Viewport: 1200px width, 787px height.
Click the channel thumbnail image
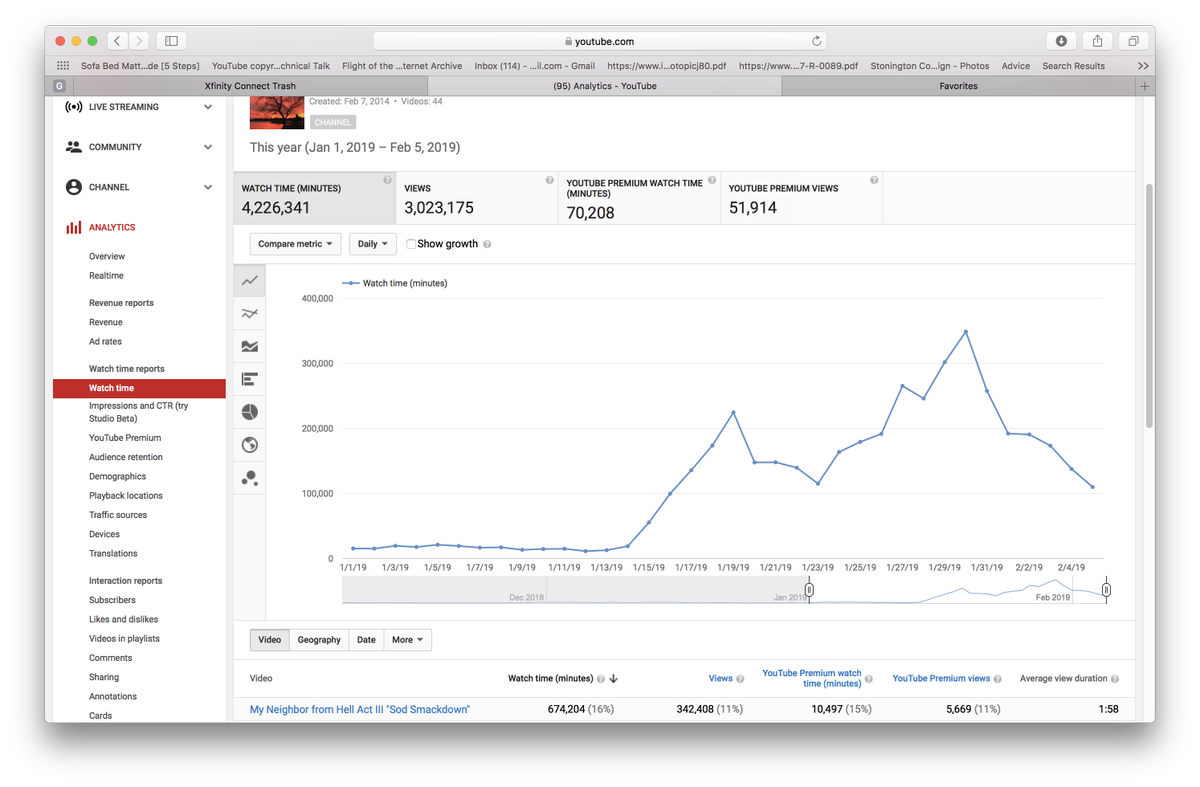pyautogui.click(x=277, y=113)
